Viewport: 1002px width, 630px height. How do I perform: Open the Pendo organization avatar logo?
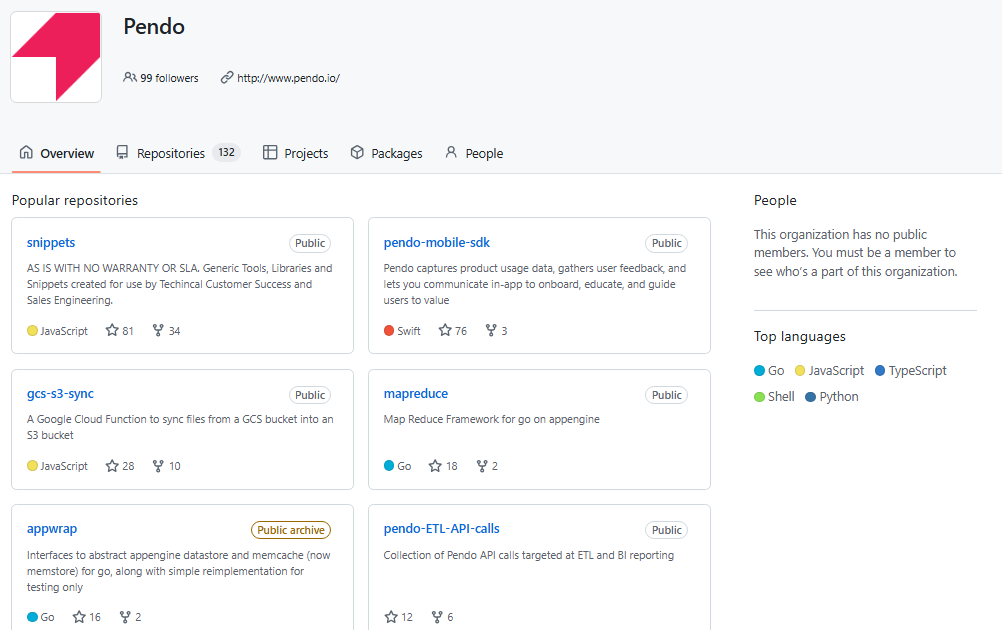(x=56, y=57)
